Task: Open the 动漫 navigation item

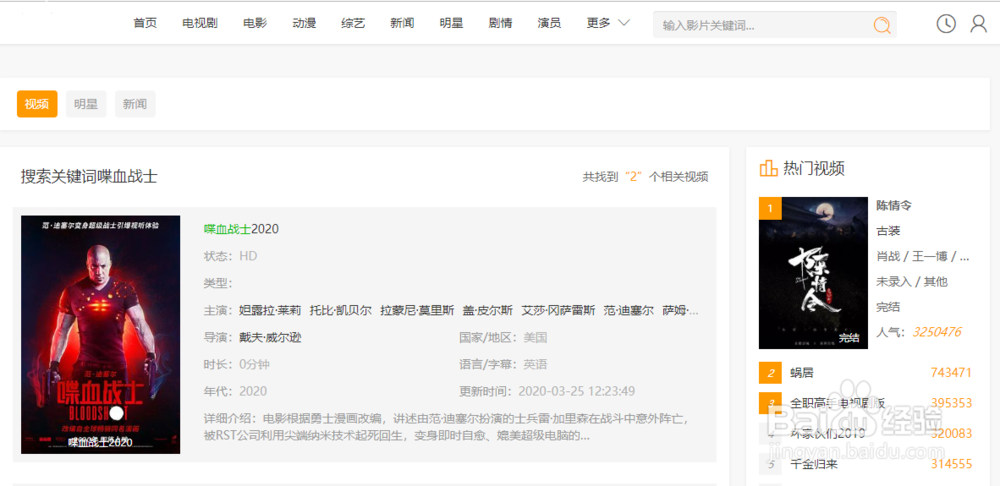Action: coord(304,23)
